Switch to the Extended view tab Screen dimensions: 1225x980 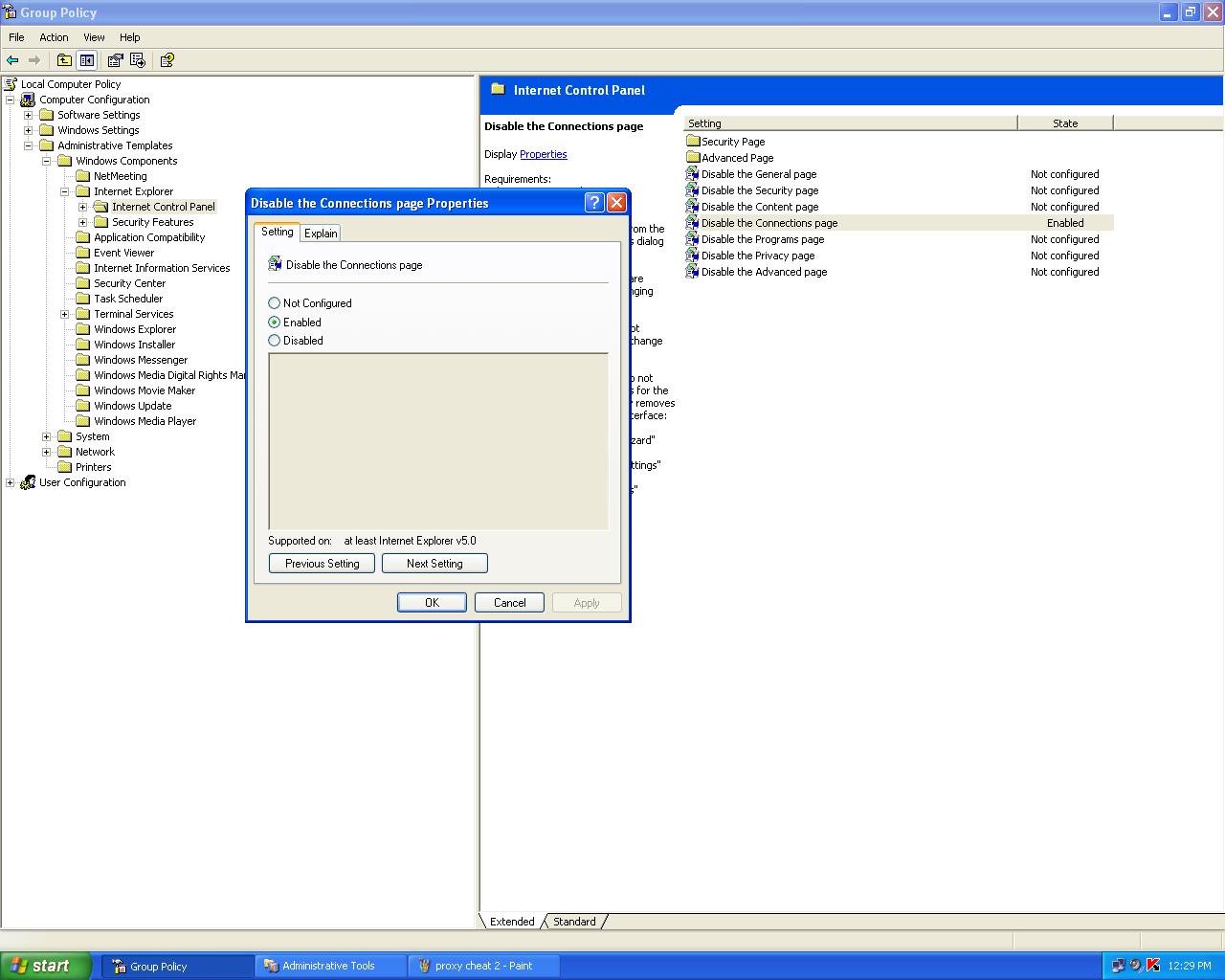(x=512, y=922)
